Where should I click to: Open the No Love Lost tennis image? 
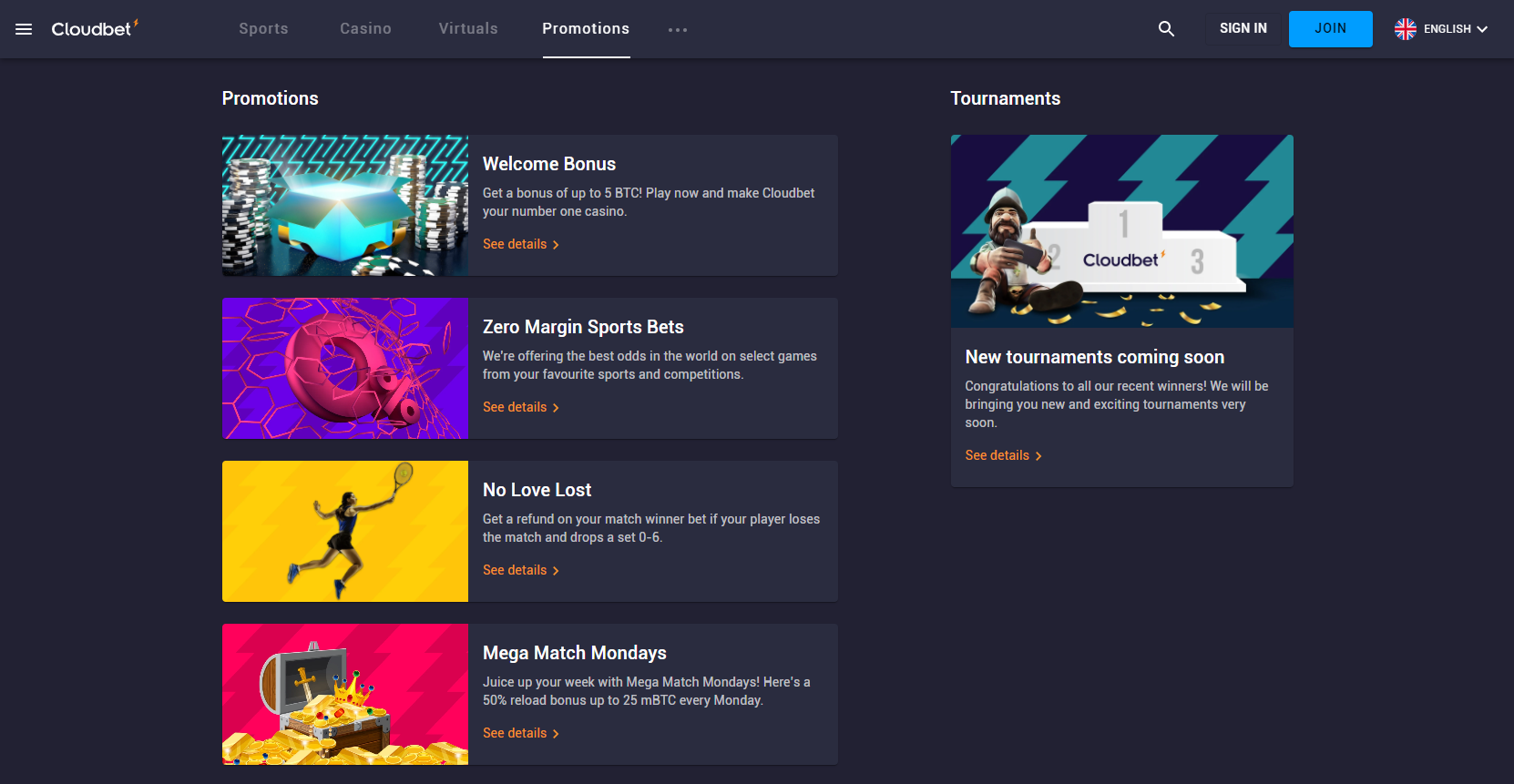tap(345, 531)
